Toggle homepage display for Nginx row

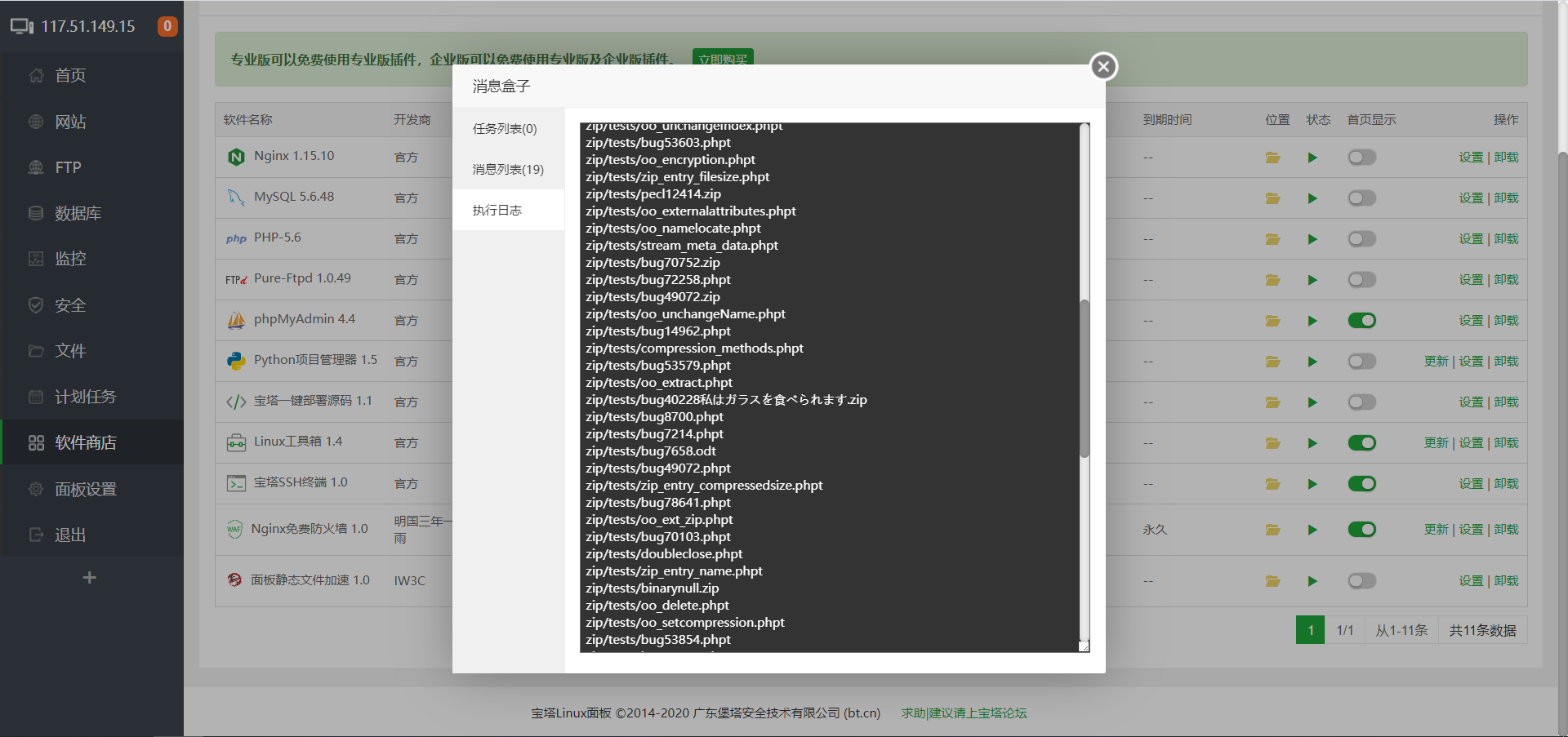tap(1361, 158)
